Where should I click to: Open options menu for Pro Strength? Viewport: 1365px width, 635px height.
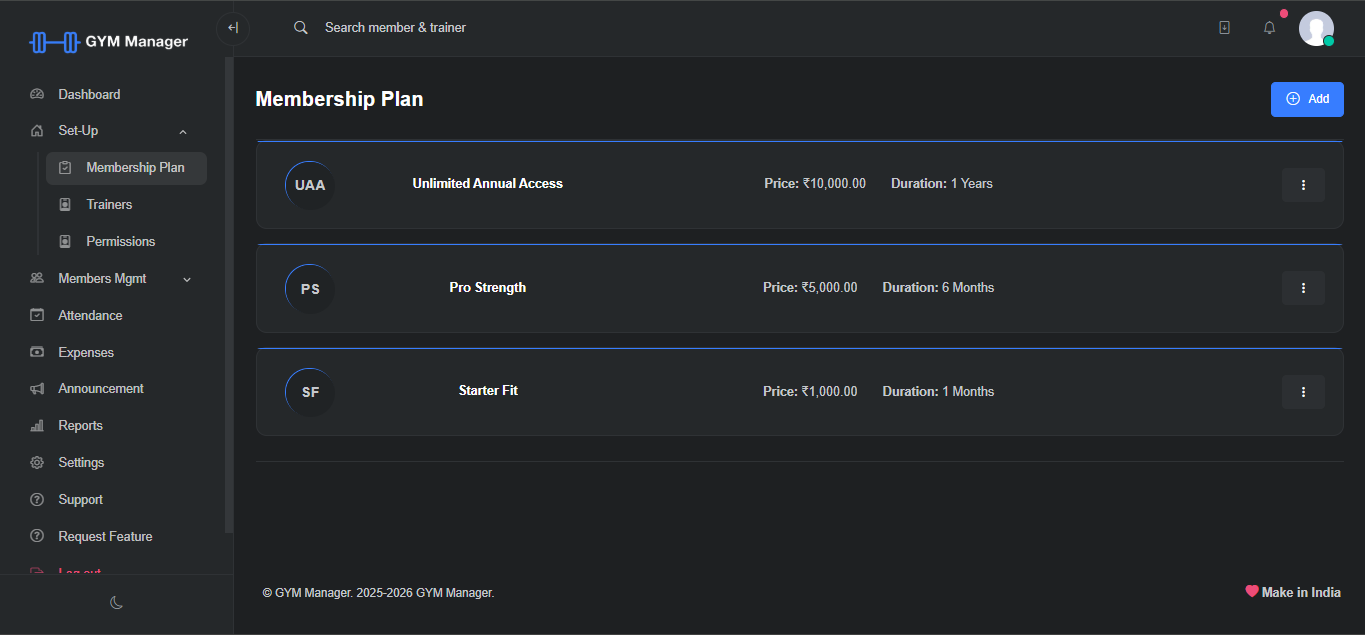[x=1303, y=288]
